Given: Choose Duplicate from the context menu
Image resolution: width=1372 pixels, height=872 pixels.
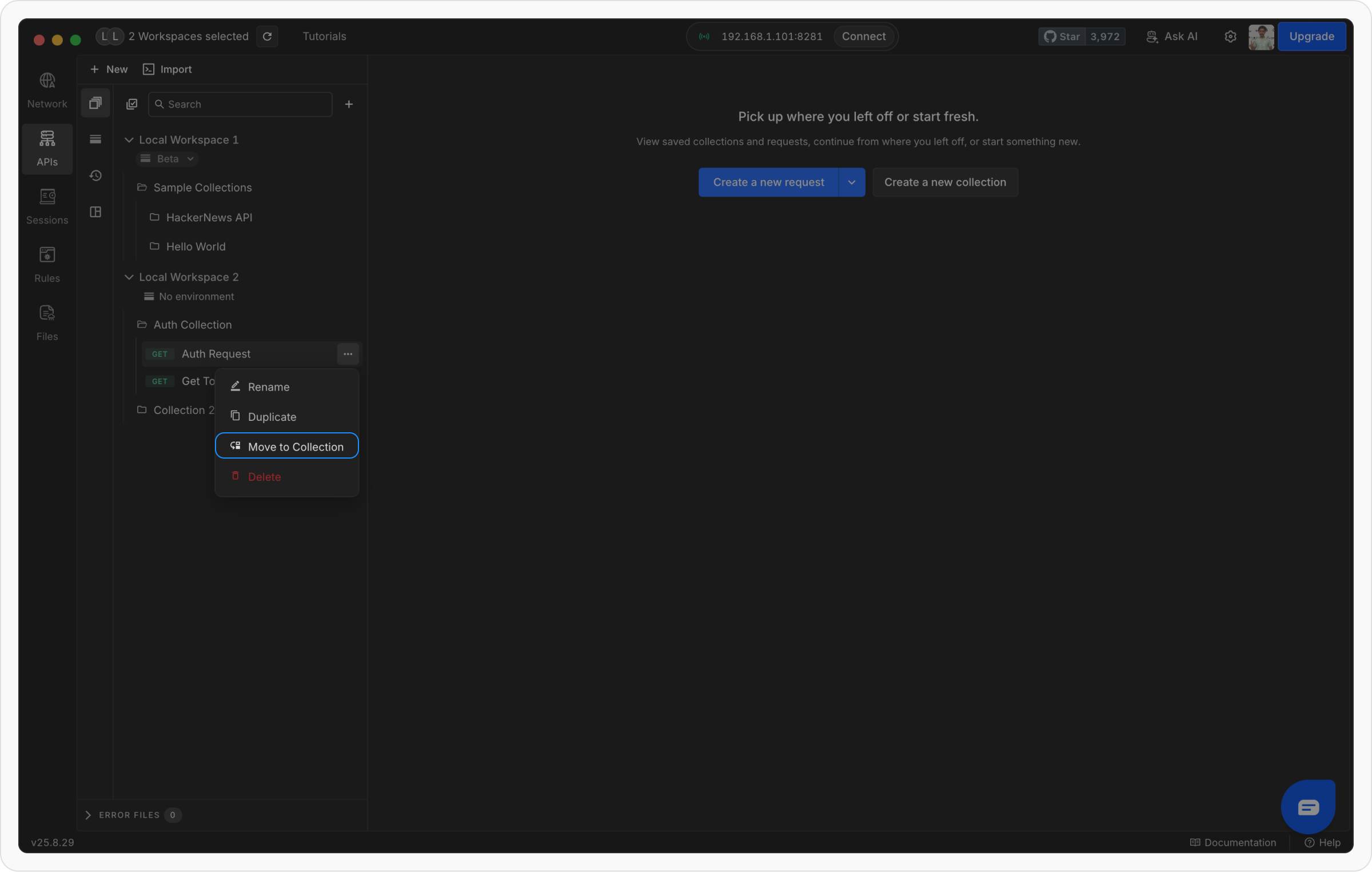Looking at the screenshot, I should (x=272, y=417).
